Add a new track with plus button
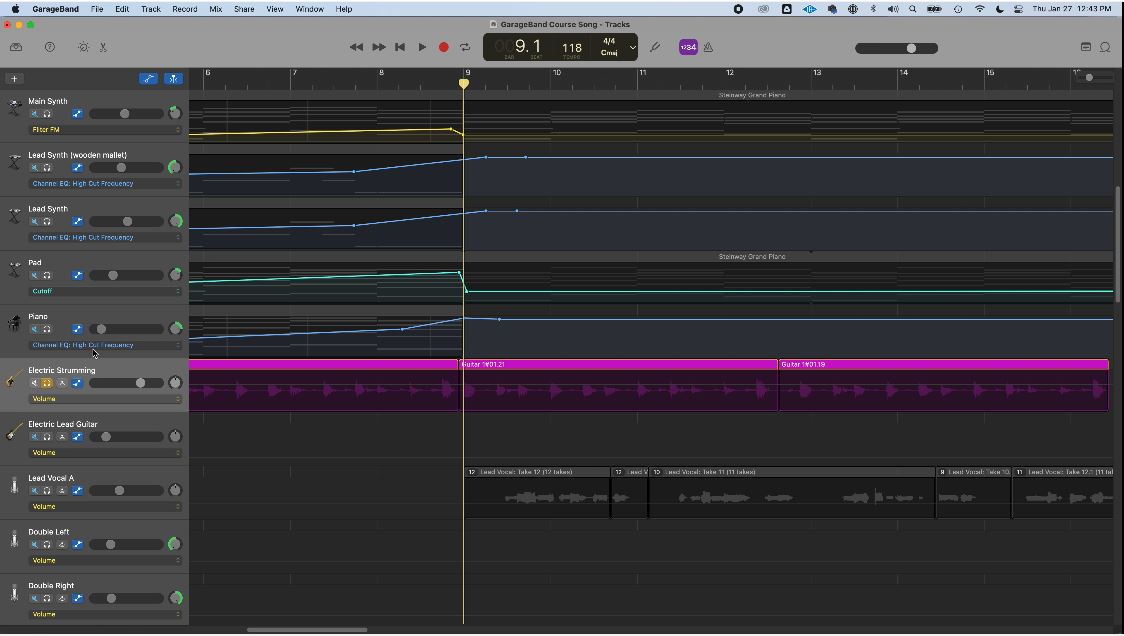1124x636 pixels. pos(14,78)
